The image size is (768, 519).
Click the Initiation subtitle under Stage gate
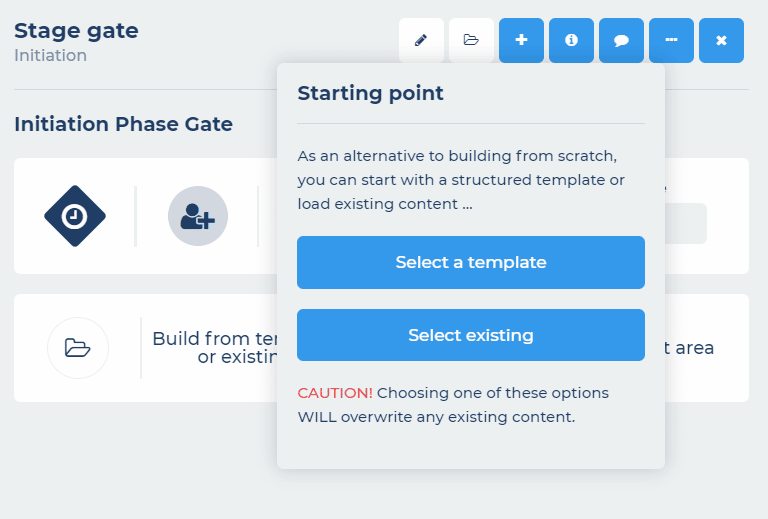(x=50, y=55)
